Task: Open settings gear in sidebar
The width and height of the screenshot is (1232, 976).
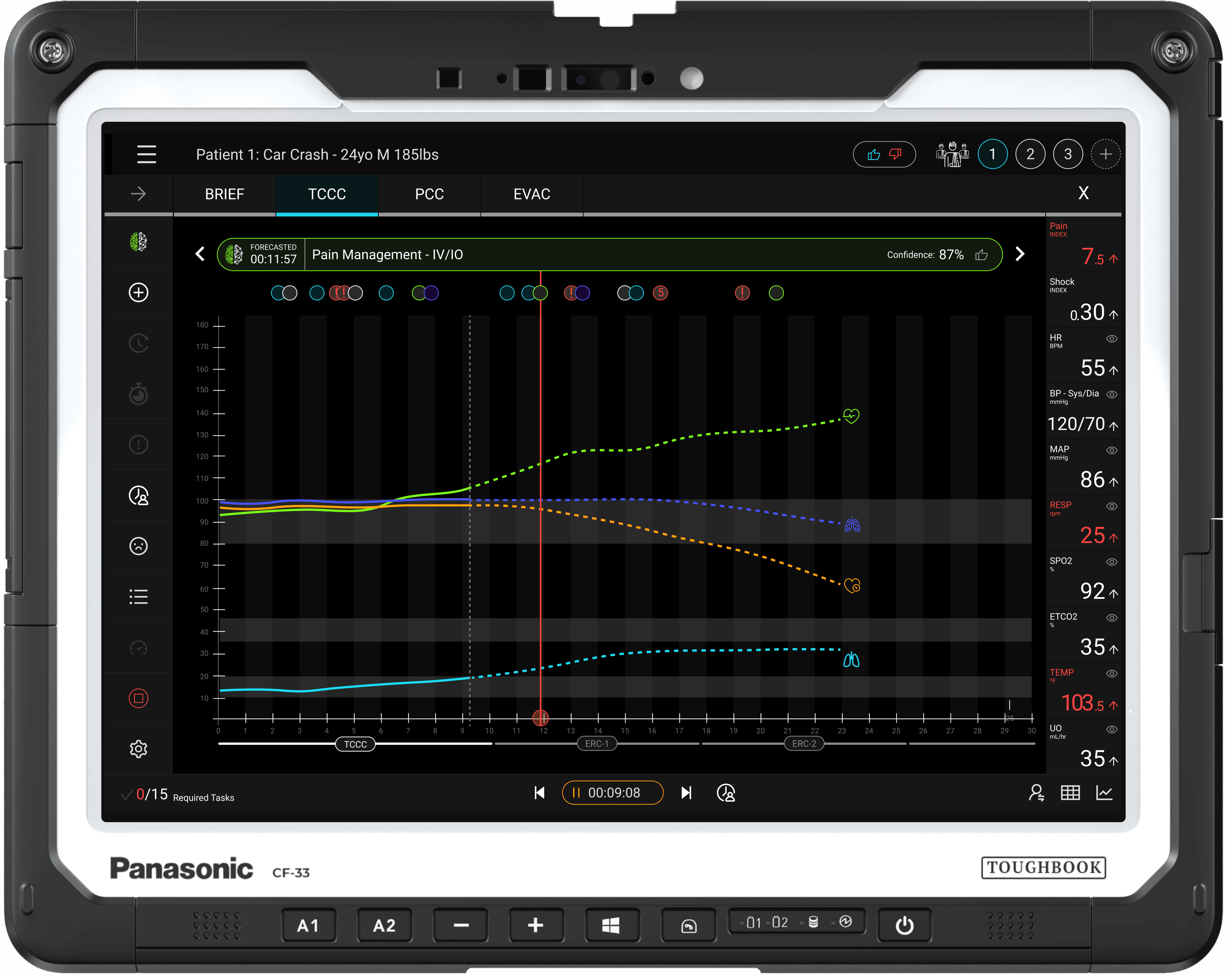Action: pos(138,749)
